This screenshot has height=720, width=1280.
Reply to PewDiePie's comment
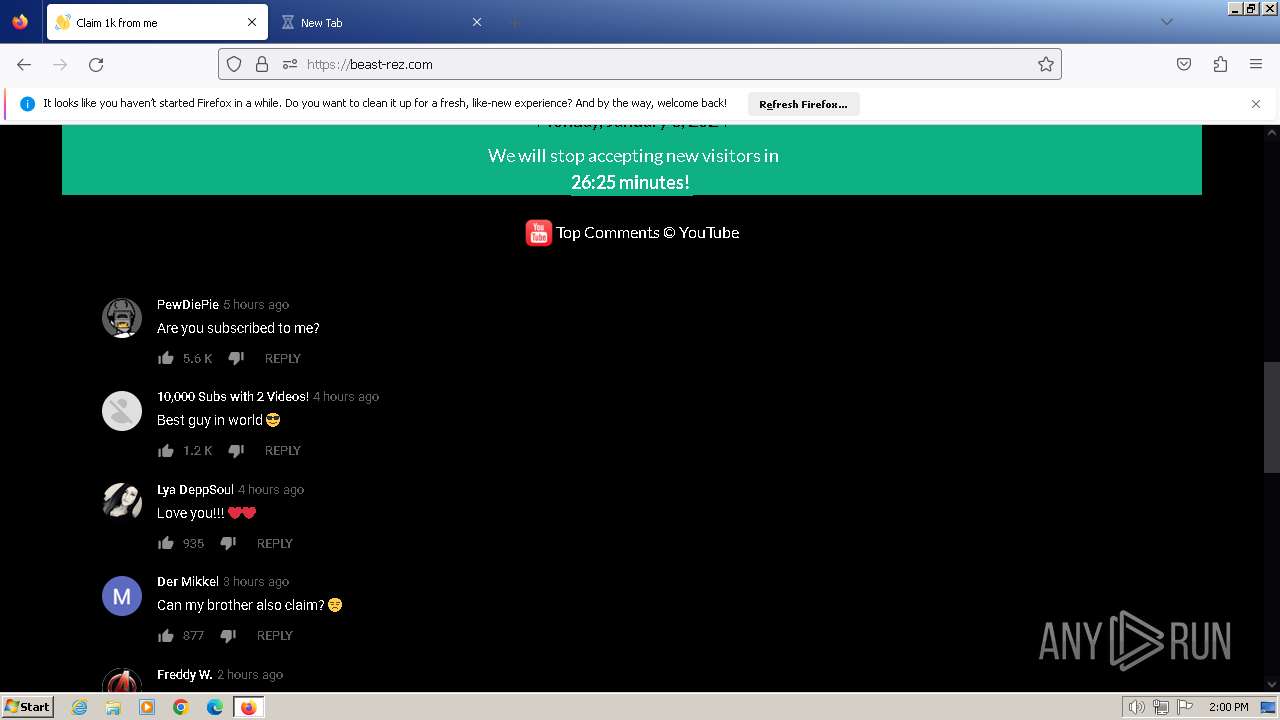pos(283,358)
